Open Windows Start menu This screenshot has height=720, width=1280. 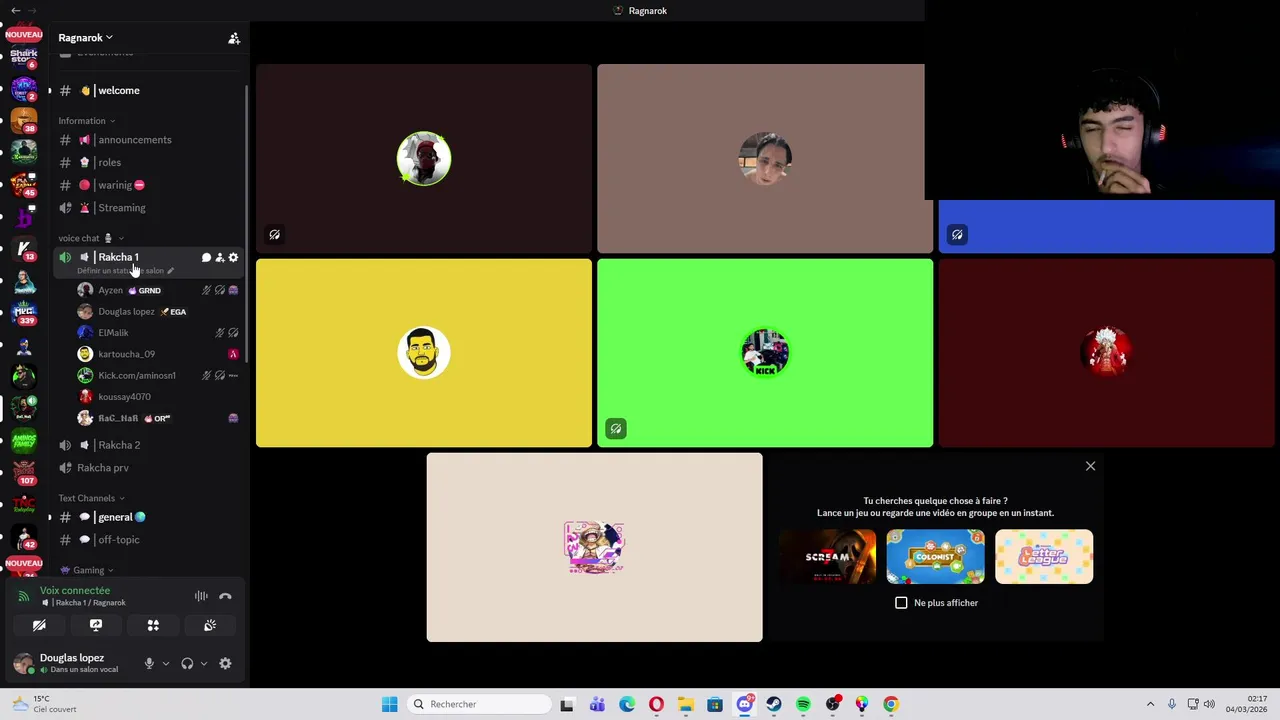point(389,704)
